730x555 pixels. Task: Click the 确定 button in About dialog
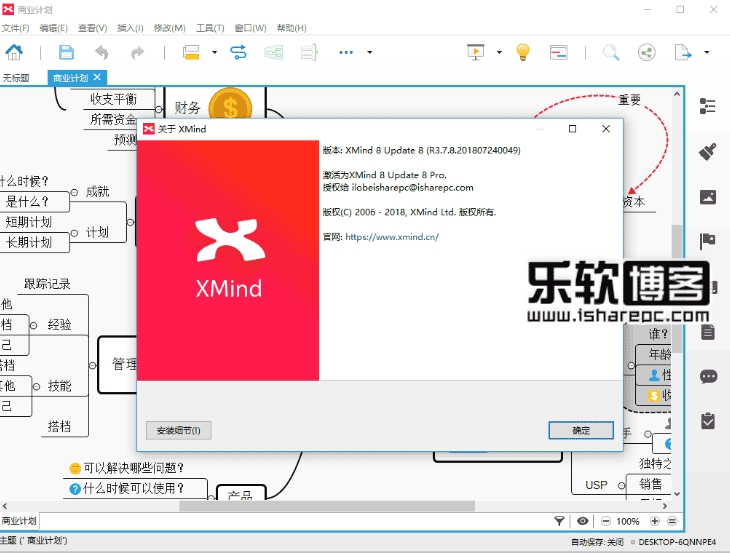(581, 431)
